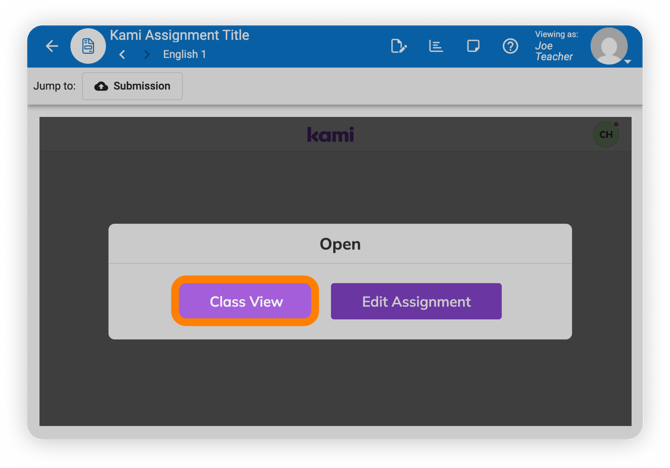Screen dimensions: 670x468
Task: Open the user avatar menu
Action: click(609, 46)
